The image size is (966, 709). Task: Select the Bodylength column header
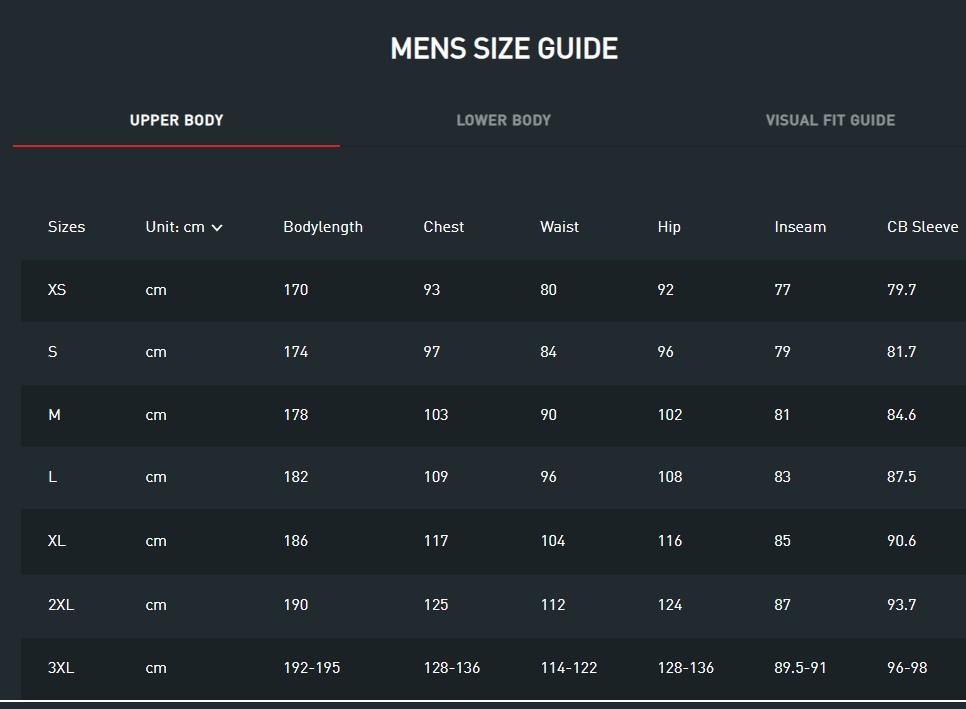pos(322,227)
